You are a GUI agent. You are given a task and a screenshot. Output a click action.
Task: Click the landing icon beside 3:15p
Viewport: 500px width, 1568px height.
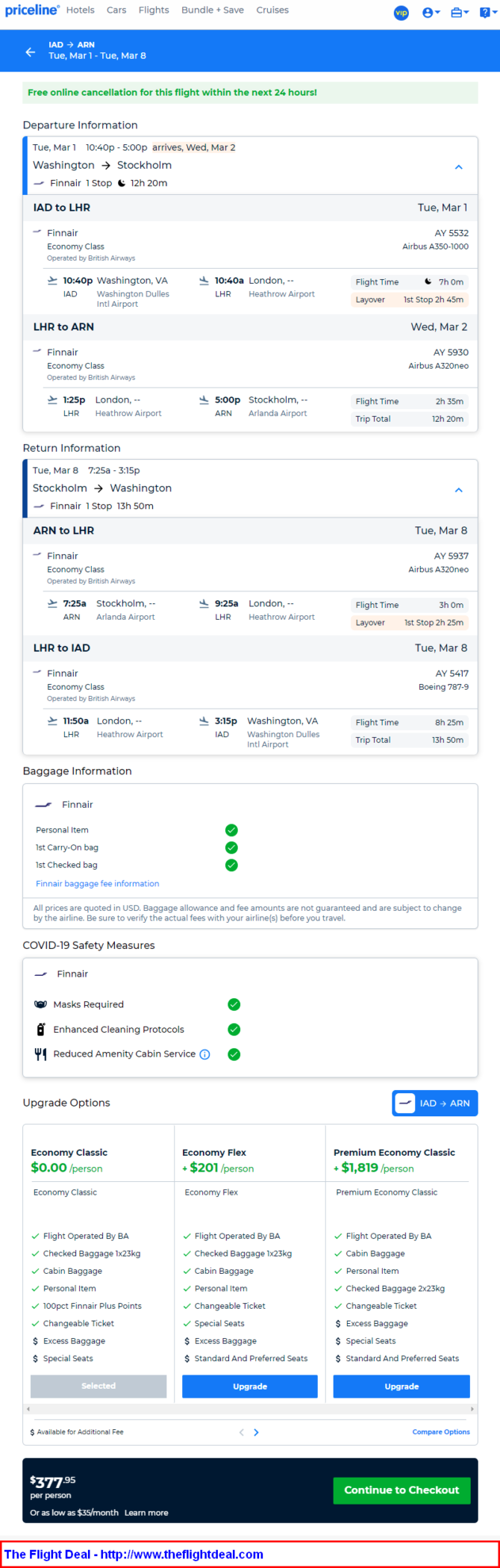pos(204,721)
